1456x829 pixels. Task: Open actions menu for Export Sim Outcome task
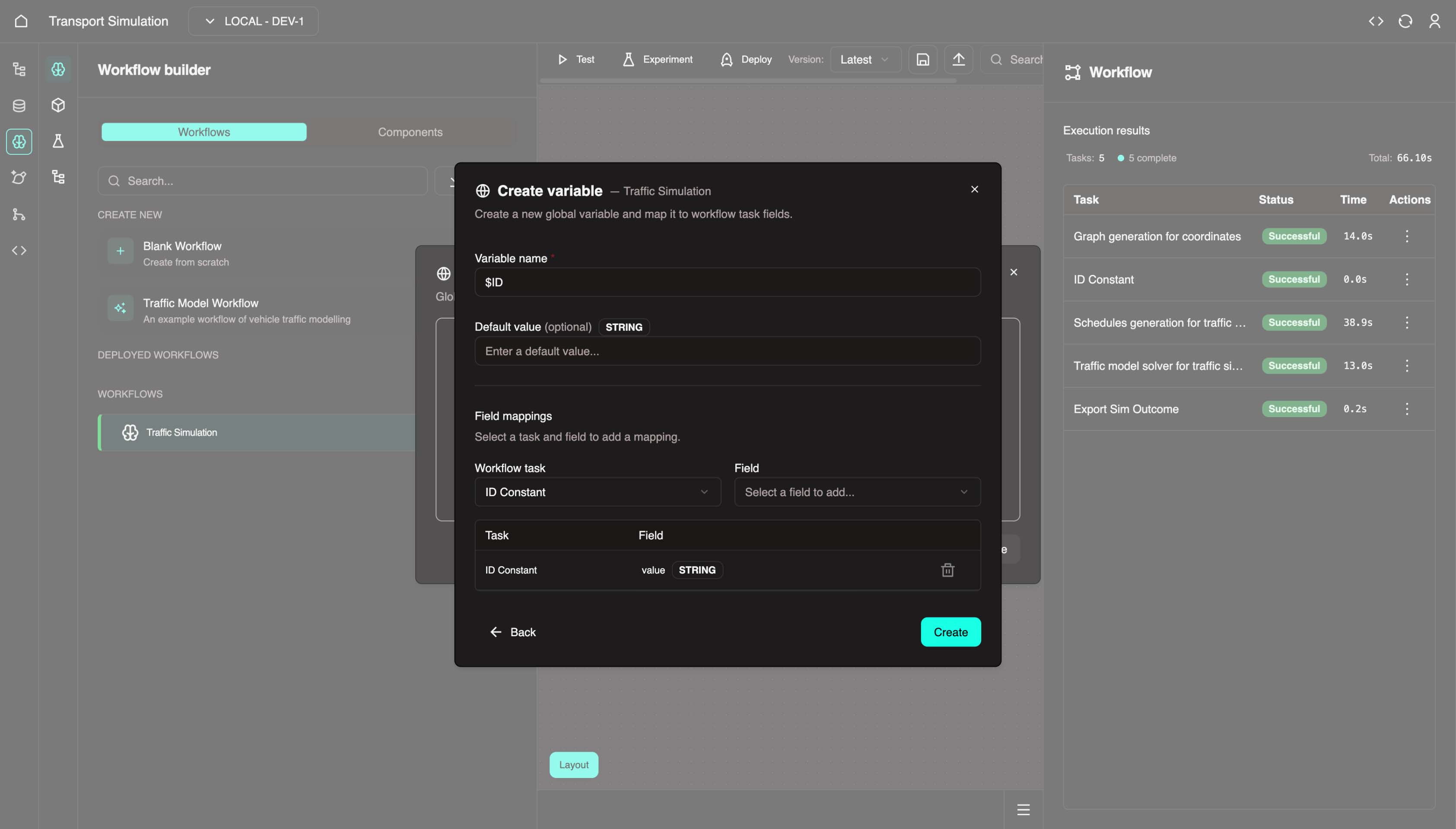tap(1407, 409)
